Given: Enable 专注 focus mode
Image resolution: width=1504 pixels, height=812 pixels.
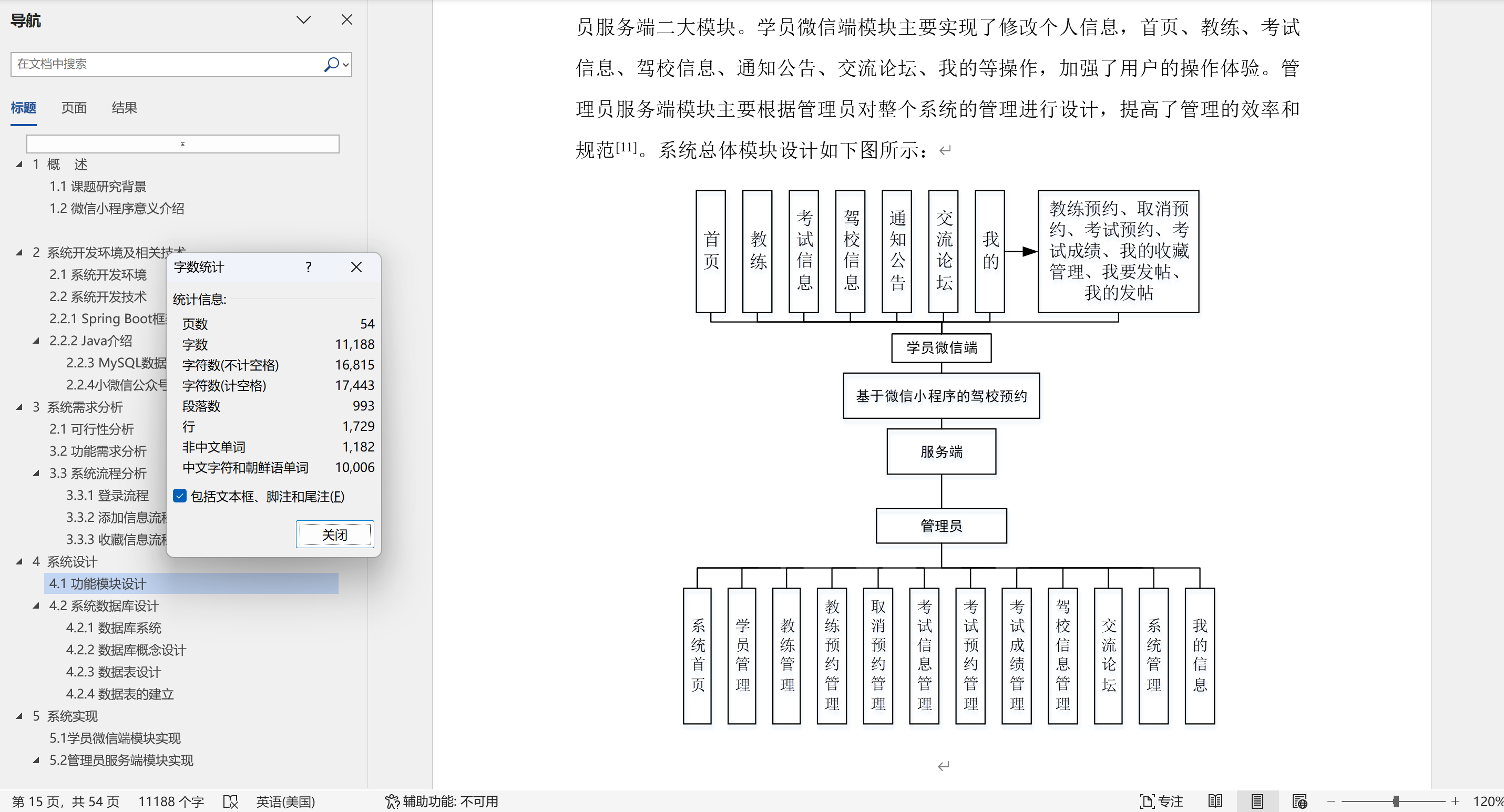Looking at the screenshot, I should click(1161, 801).
